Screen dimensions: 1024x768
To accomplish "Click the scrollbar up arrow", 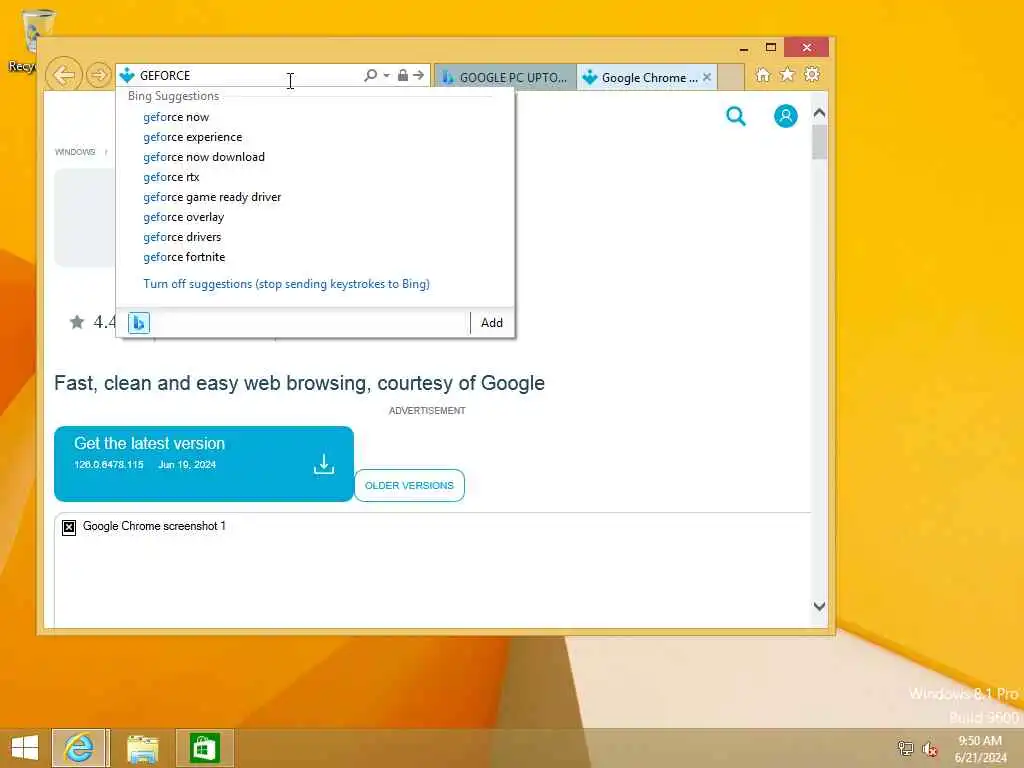I will 820,112.
